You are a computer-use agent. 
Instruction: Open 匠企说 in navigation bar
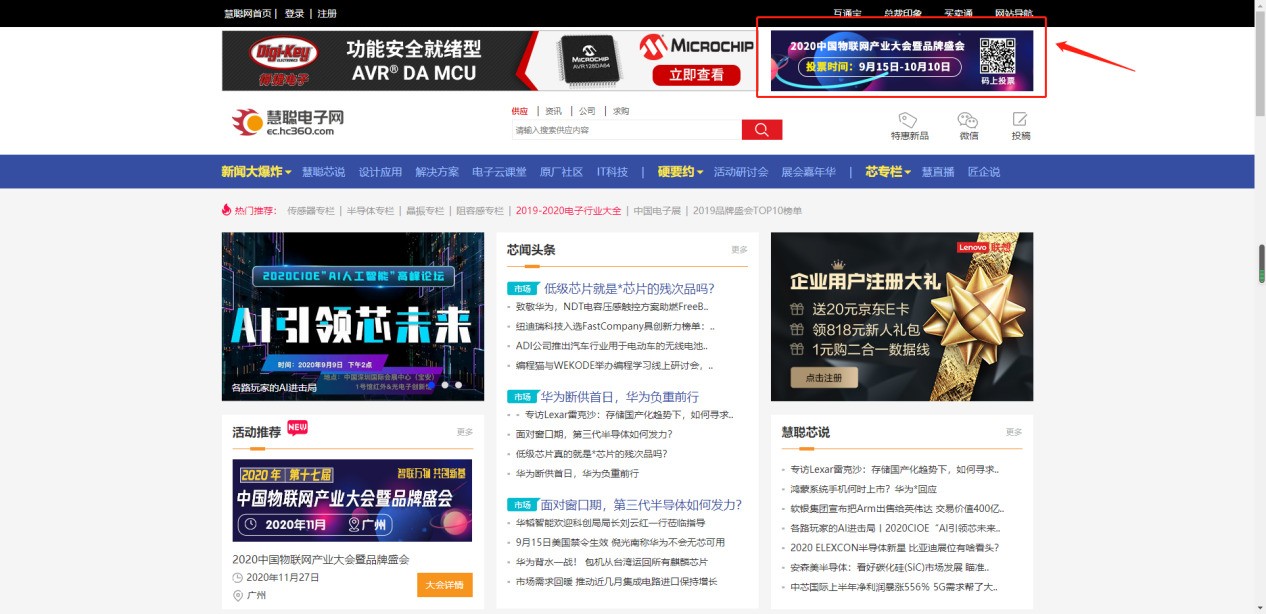(984, 172)
